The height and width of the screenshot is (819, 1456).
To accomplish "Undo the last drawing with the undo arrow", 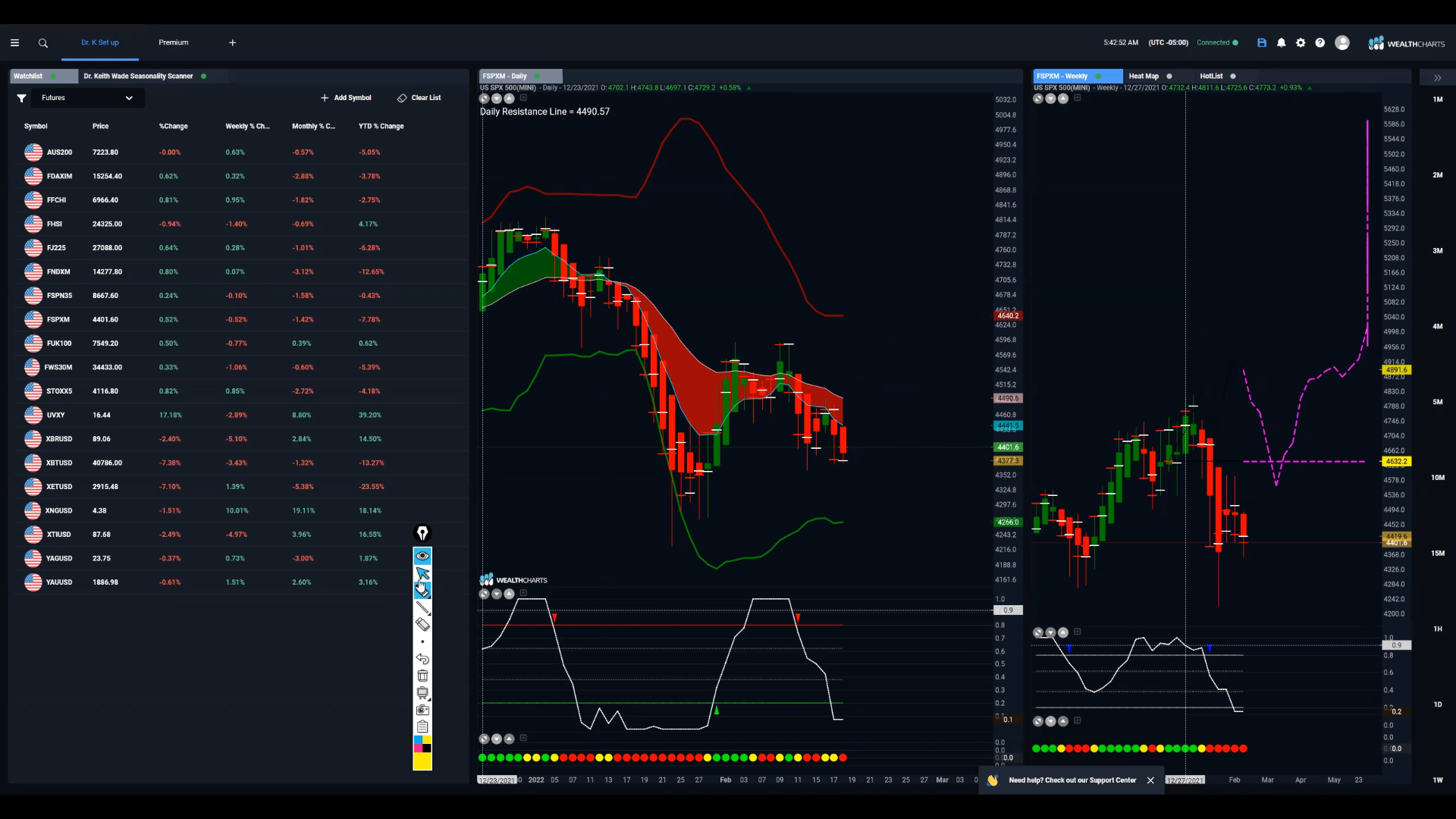I will tap(422, 659).
